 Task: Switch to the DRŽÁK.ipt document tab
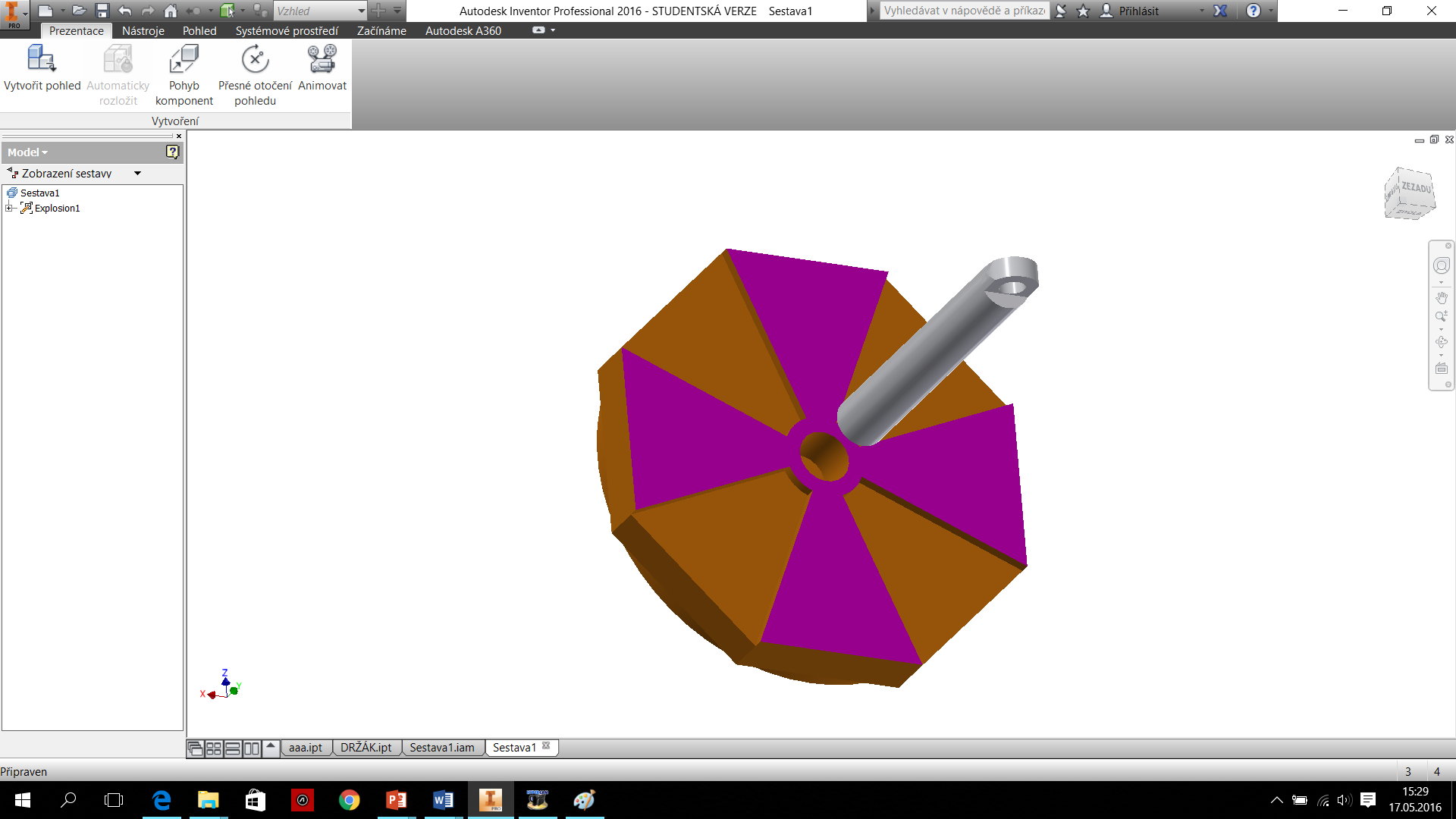click(x=366, y=747)
